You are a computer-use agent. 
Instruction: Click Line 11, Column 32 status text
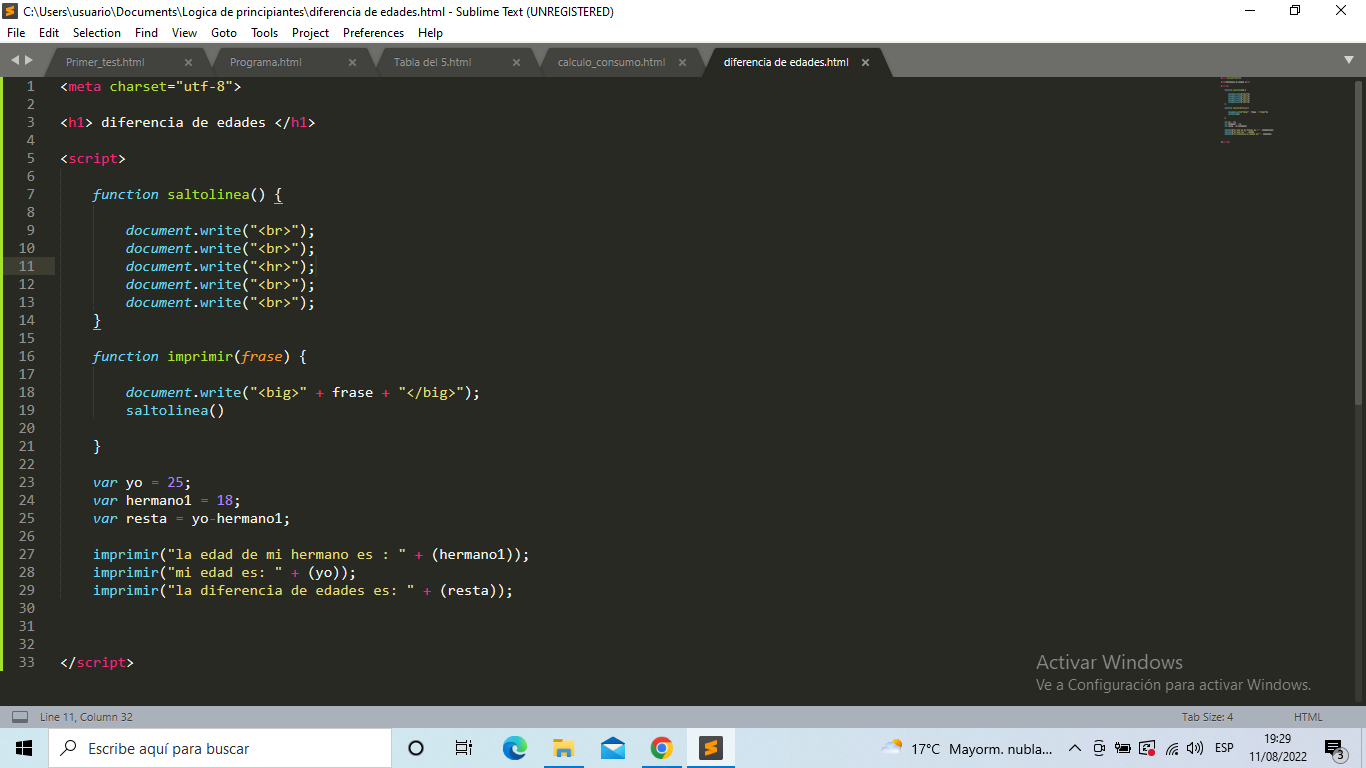[x=86, y=717]
